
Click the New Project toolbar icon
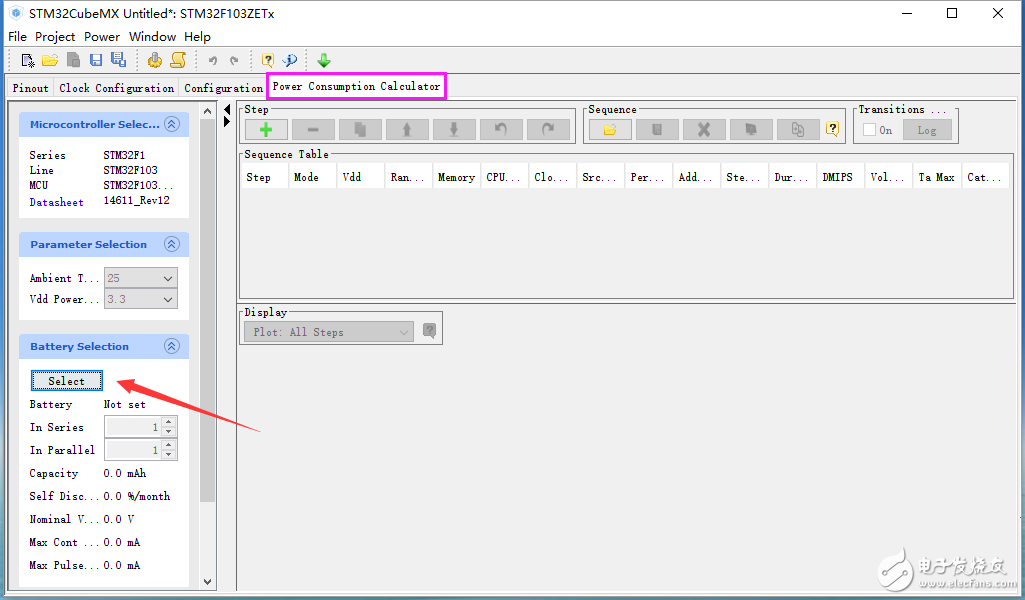27,61
